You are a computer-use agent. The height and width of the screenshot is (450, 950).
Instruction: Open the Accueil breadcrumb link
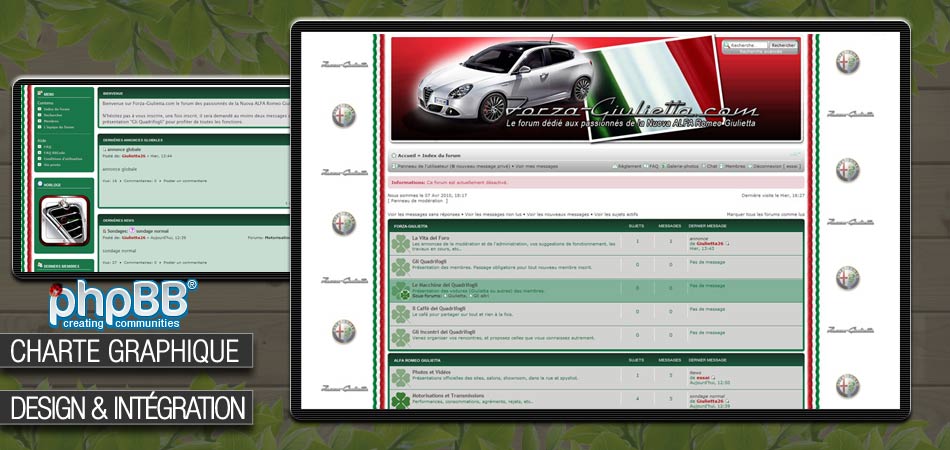tap(407, 156)
